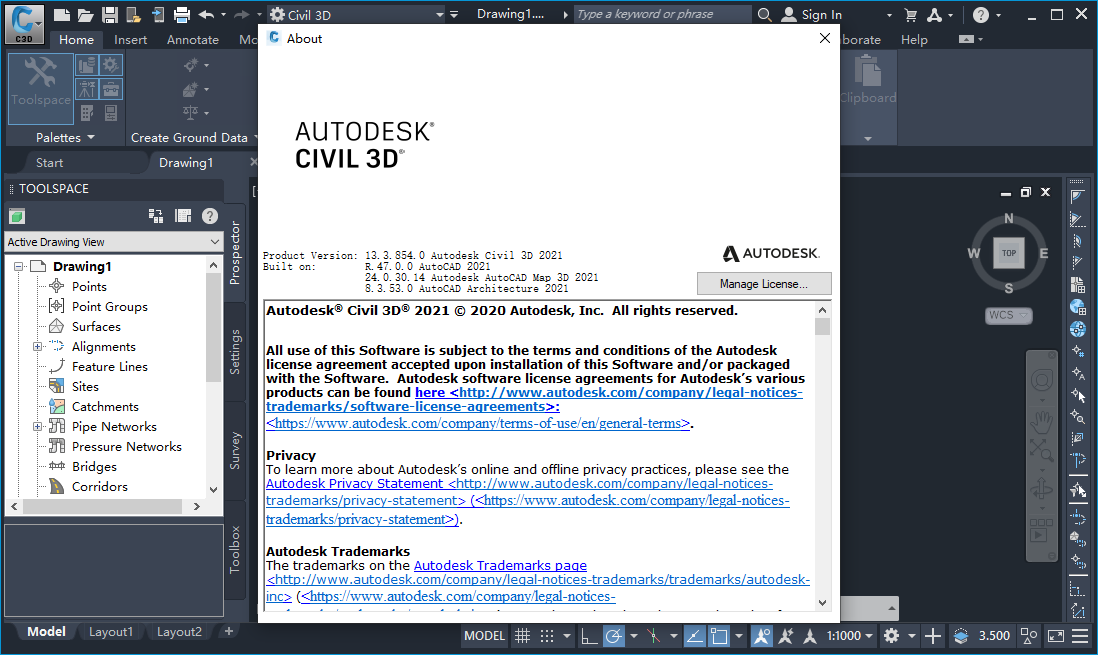Toggle grid display in the status bar

tap(521, 635)
